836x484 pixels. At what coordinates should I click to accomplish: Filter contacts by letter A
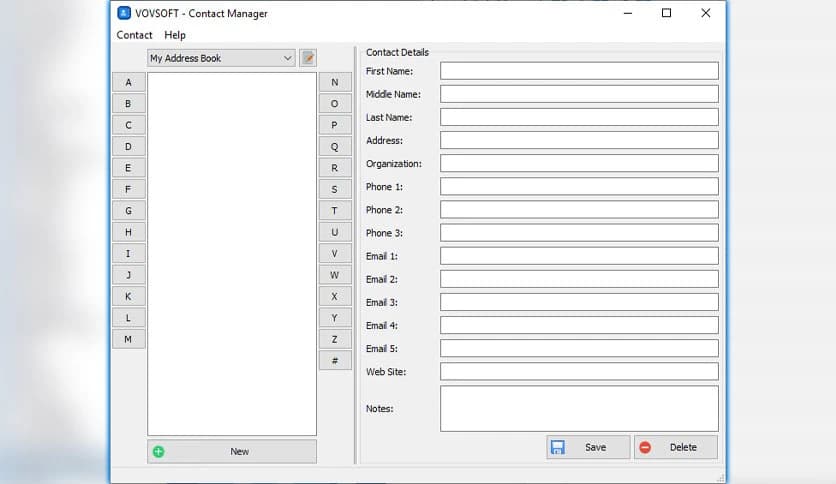[128, 83]
